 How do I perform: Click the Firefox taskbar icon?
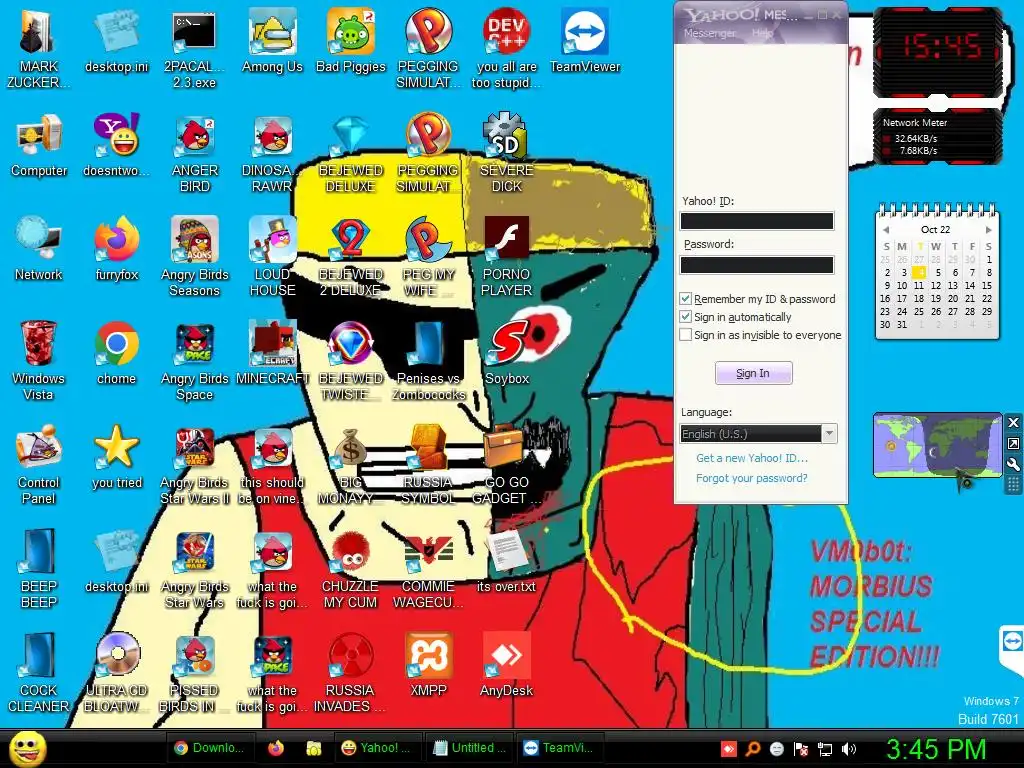(276, 748)
